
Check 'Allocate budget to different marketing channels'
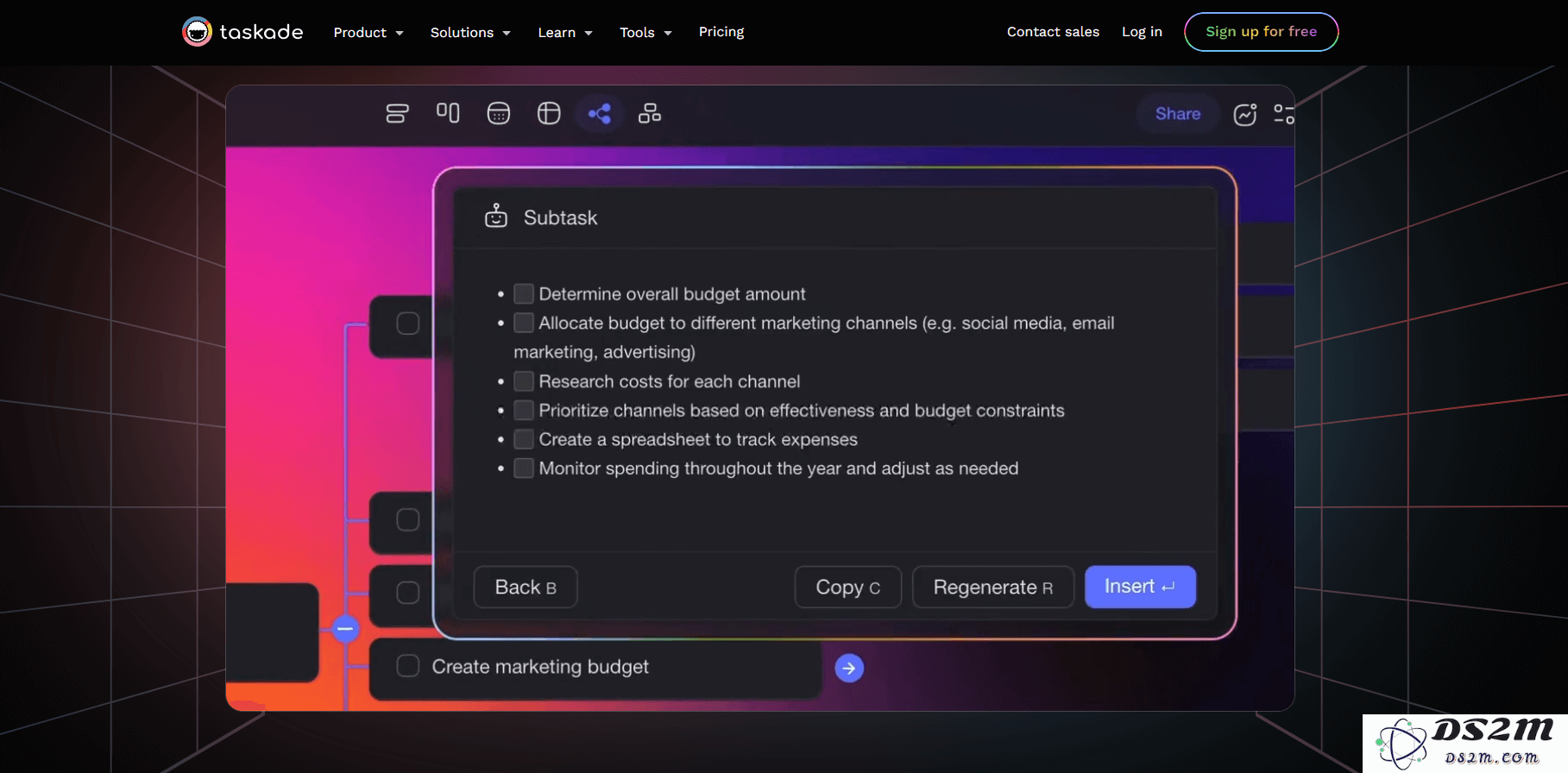(x=523, y=323)
